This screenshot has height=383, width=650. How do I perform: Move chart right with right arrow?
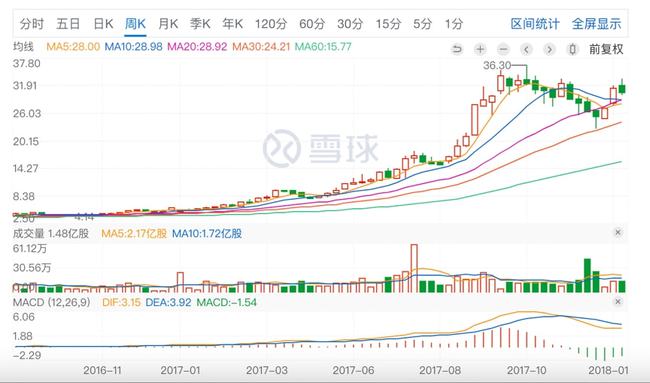[x=550, y=49]
